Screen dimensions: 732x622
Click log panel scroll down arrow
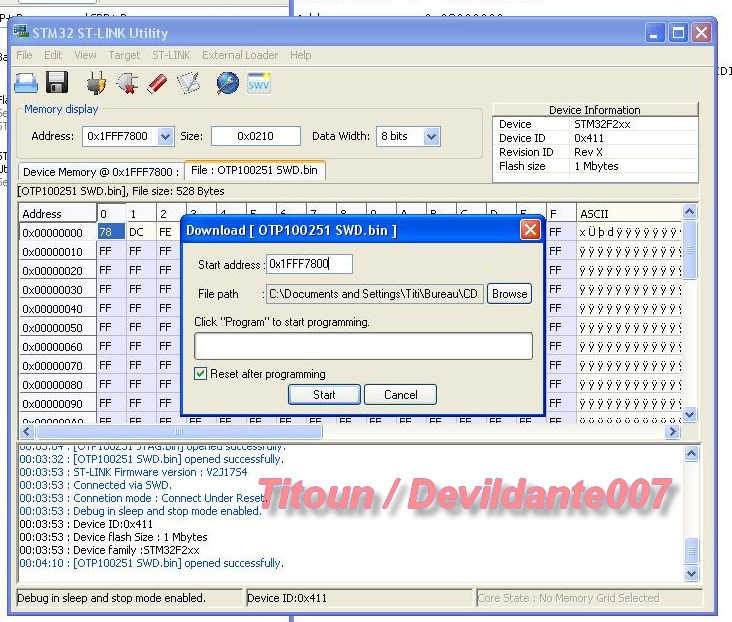coord(691,573)
